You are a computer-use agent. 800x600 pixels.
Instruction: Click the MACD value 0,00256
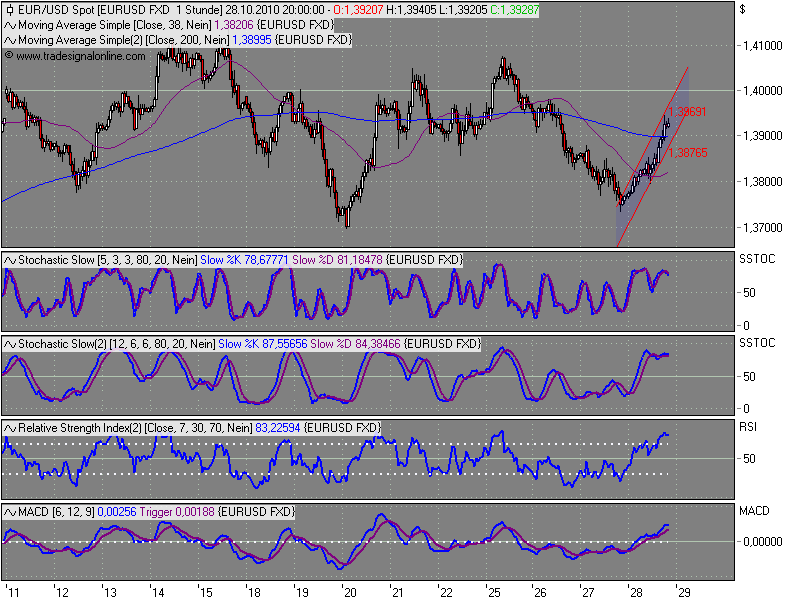[117, 512]
